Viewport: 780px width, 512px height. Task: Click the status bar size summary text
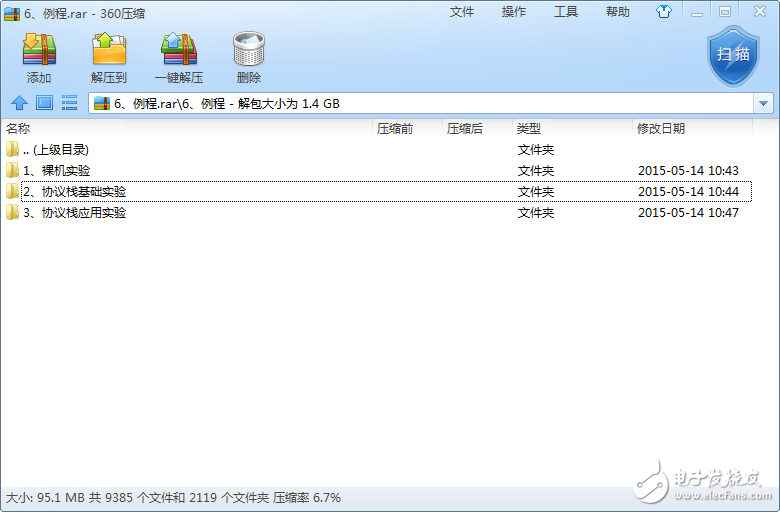point(173,498)
